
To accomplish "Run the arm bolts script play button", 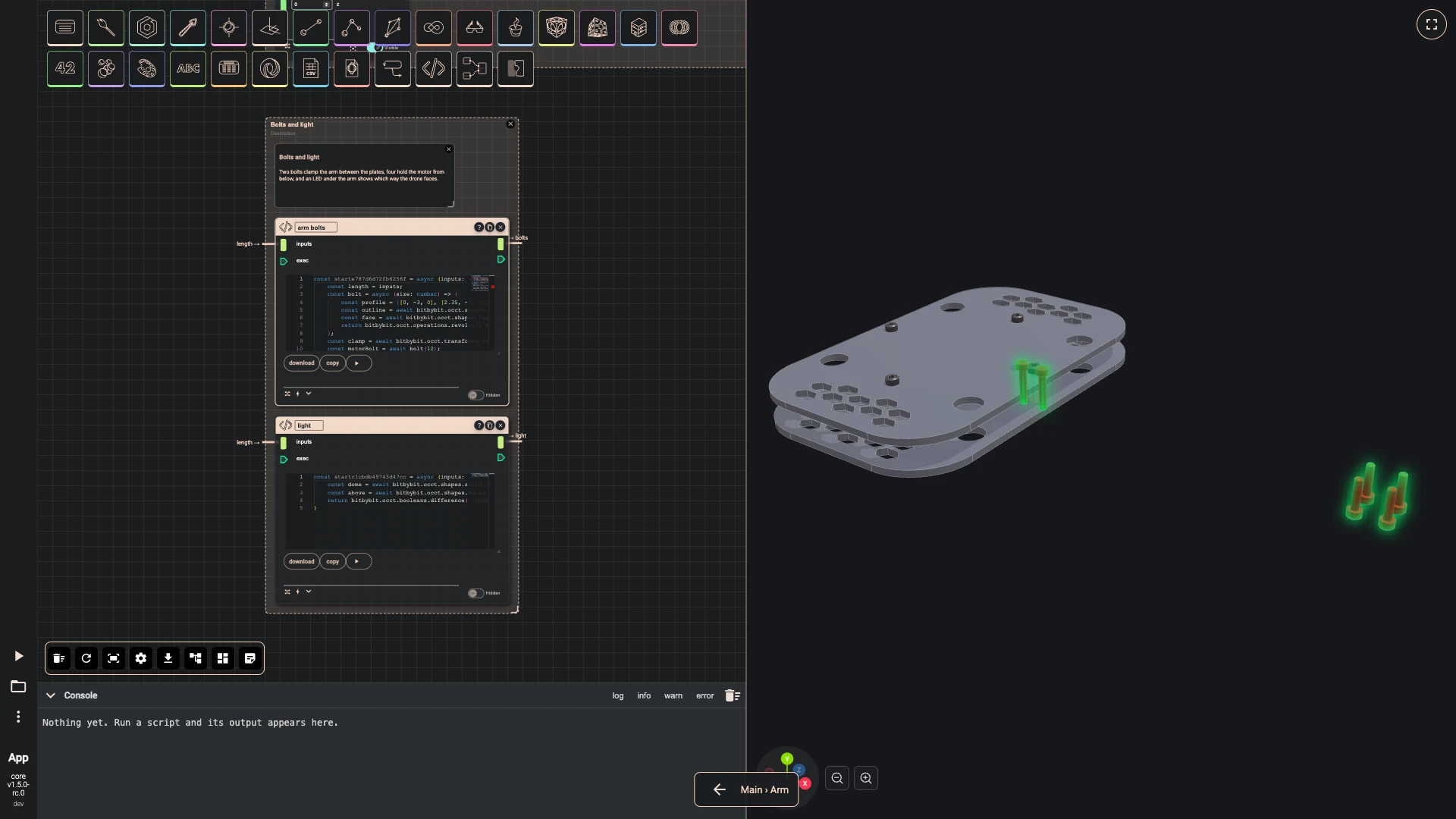I will point(358,363).
